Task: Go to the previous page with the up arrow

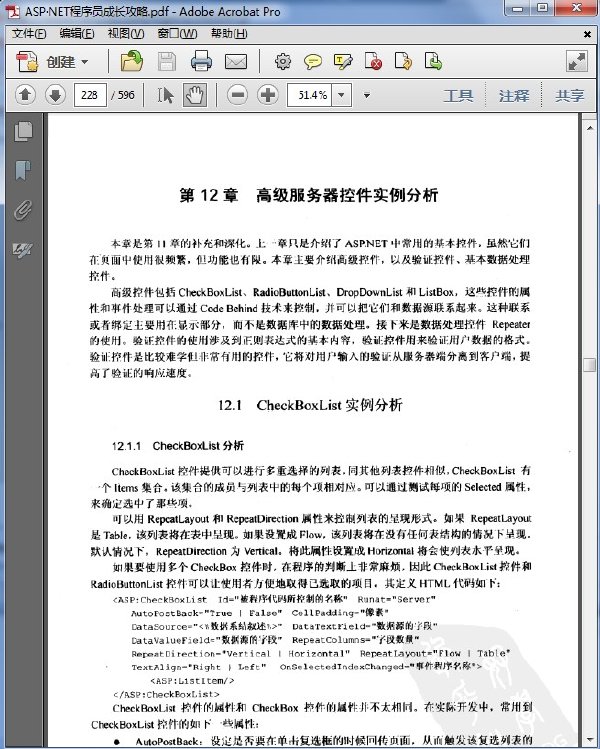Action: [25, 95]
